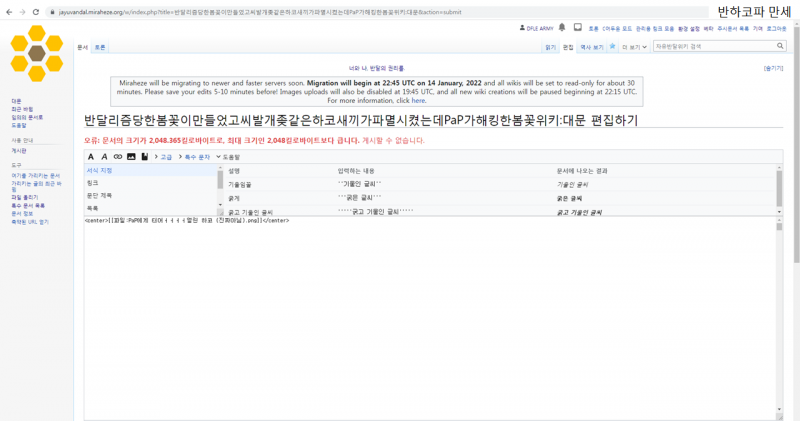Click the browser forward arrow
Screen dimensions: 800x421
tap(22, 12)
